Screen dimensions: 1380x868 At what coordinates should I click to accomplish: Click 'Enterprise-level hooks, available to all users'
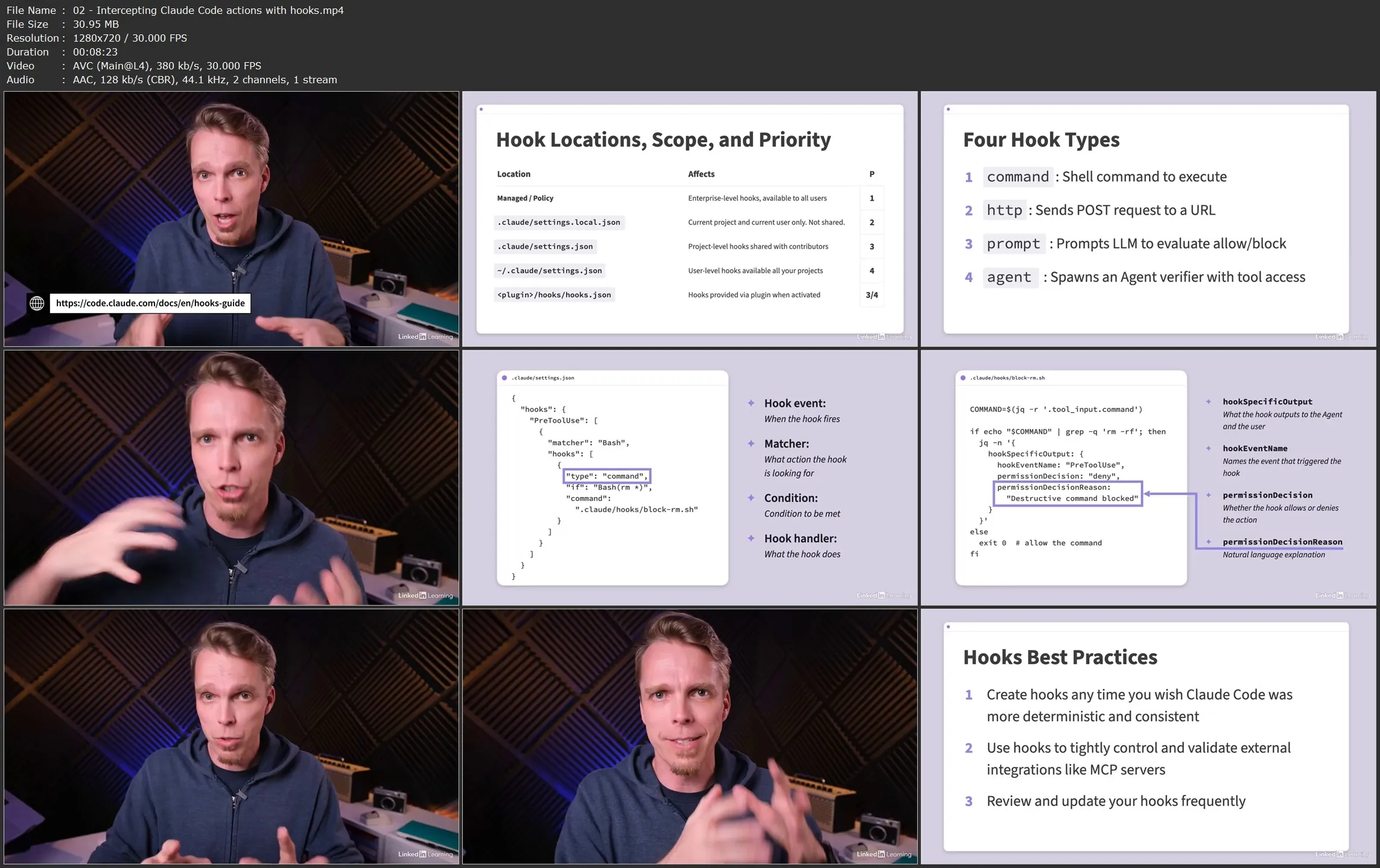[x=757, y=198]
